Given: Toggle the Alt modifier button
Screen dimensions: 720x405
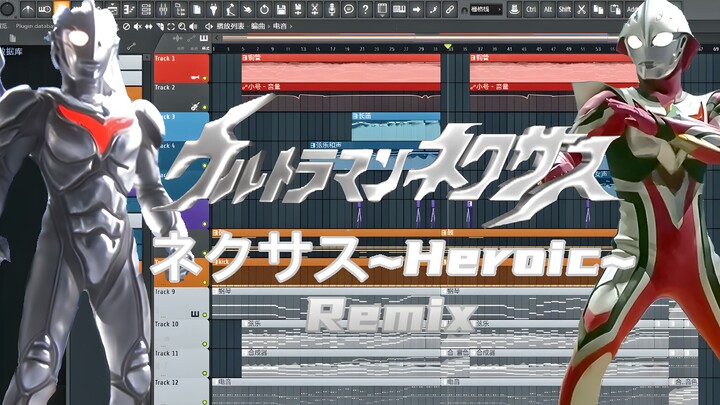Looking at the screenshot, I should [548, 9].
